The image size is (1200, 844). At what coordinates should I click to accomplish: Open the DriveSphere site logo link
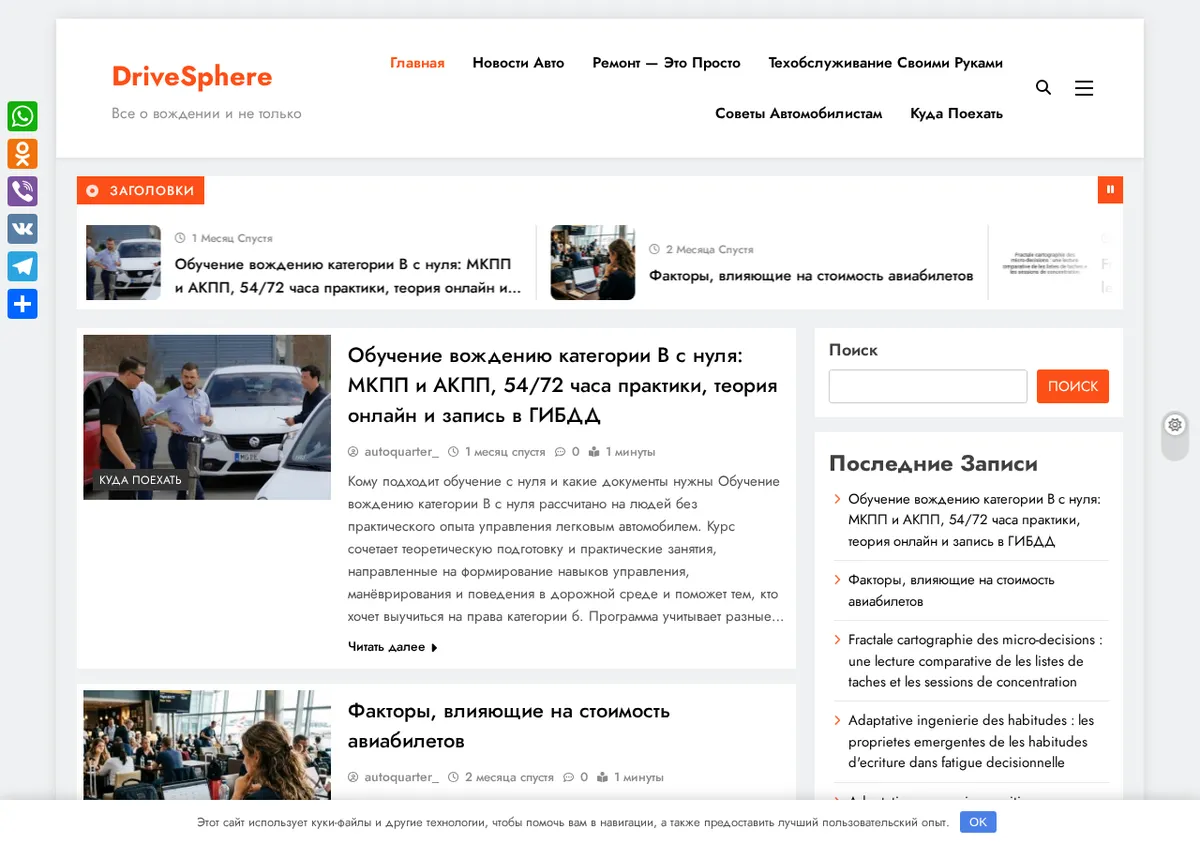click(x=192, y=76)
